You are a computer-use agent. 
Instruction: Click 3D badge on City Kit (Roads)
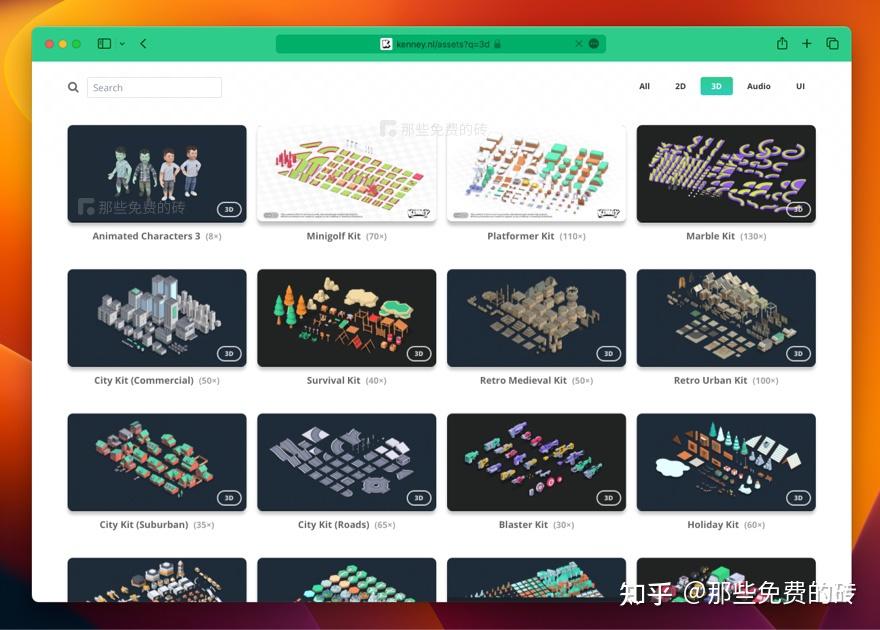point(419,498)
